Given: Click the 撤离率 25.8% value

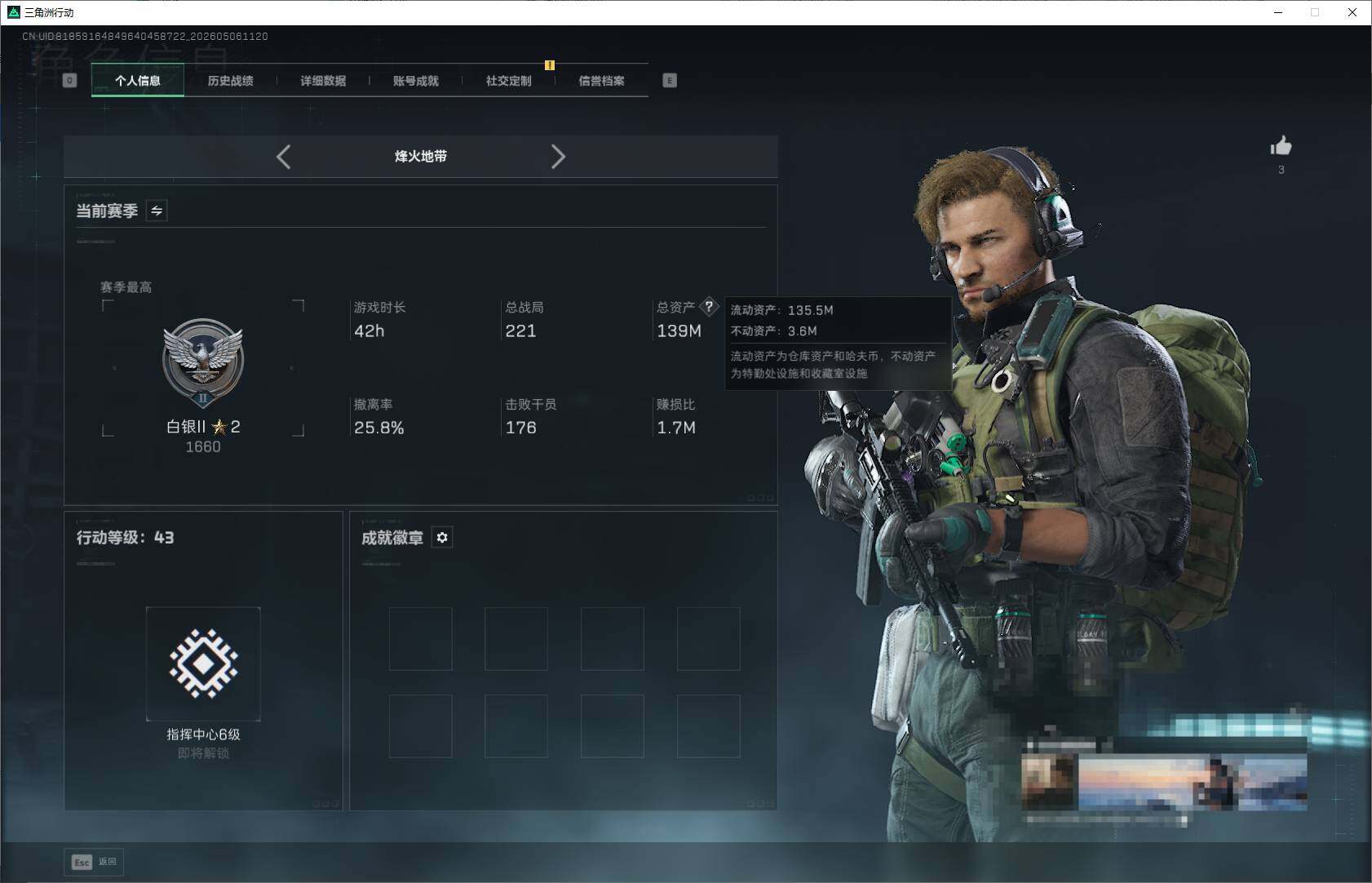Looking at the screenshot, I should coord(379,428).
